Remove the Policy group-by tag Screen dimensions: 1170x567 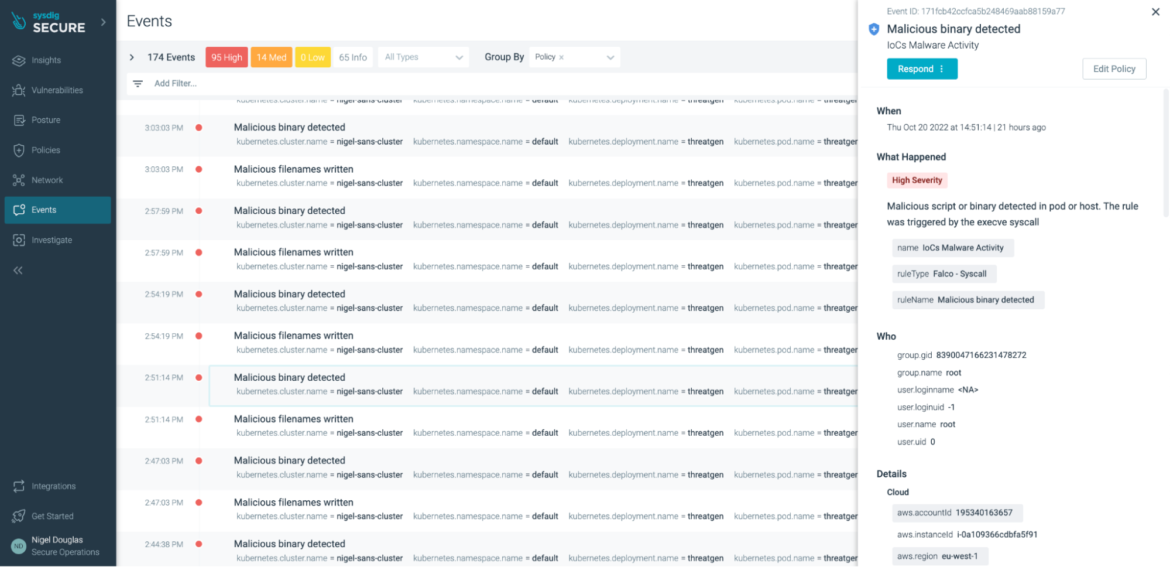click(562, 57)
